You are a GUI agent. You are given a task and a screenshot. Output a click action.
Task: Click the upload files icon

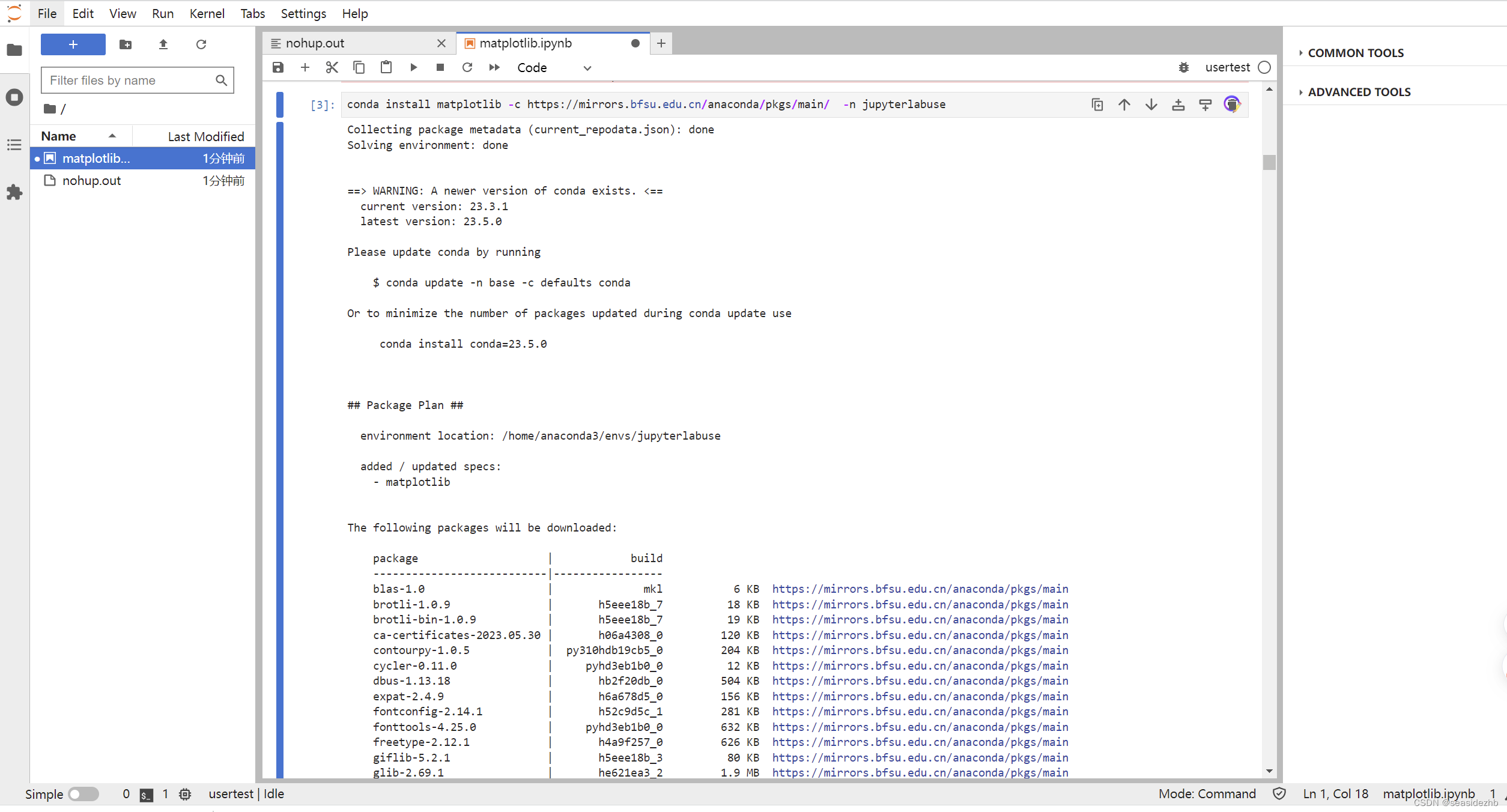coord(163,44)
